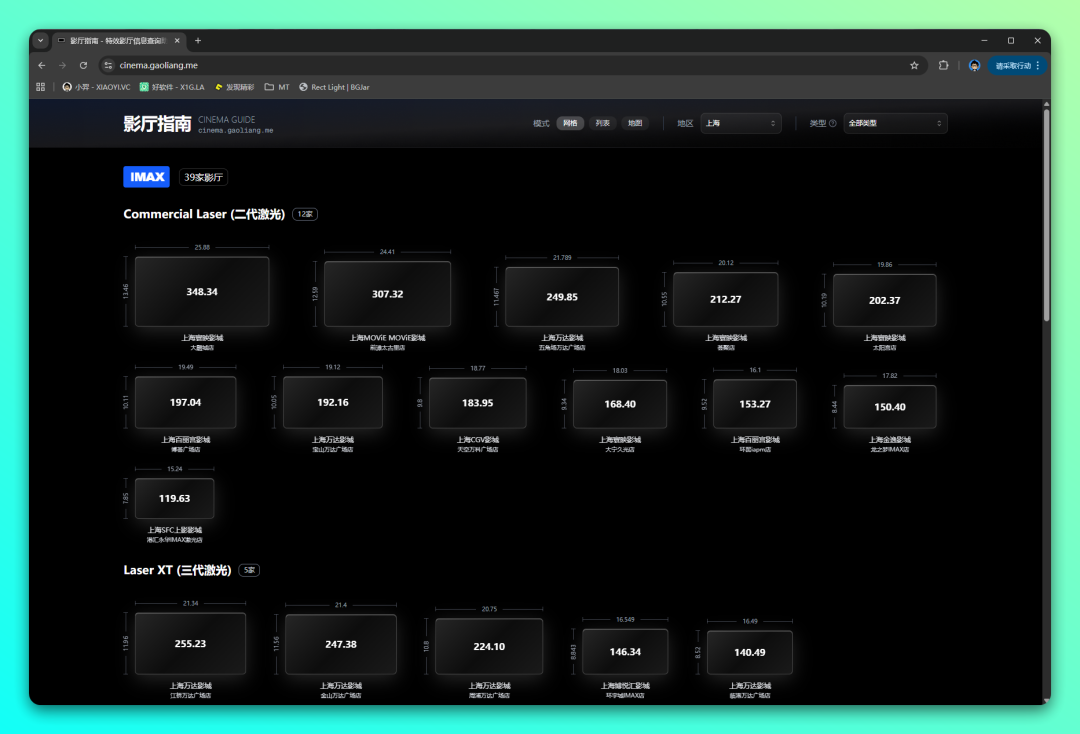Image resolution: width=1080 pixels, height=734 pixels.
Task: Switch to 网格 grid view mode
Action: pos(570,124)
